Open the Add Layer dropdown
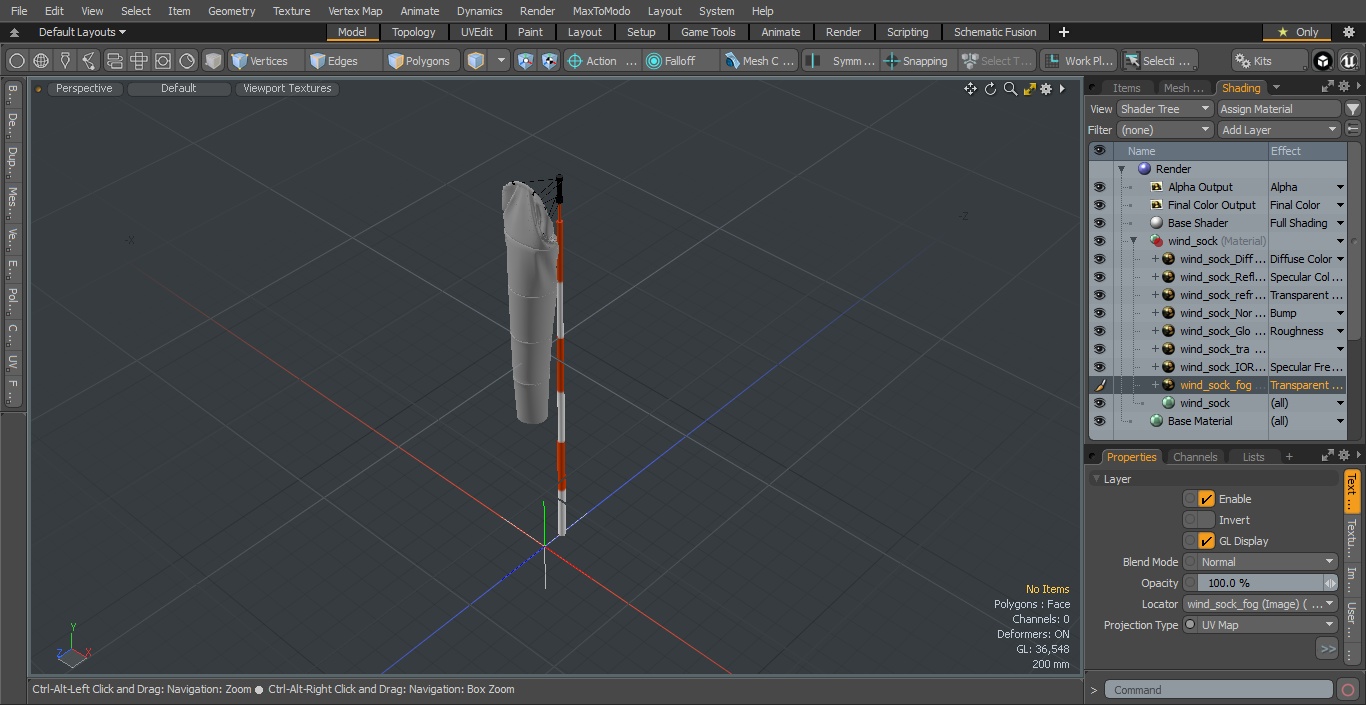 1279,130
